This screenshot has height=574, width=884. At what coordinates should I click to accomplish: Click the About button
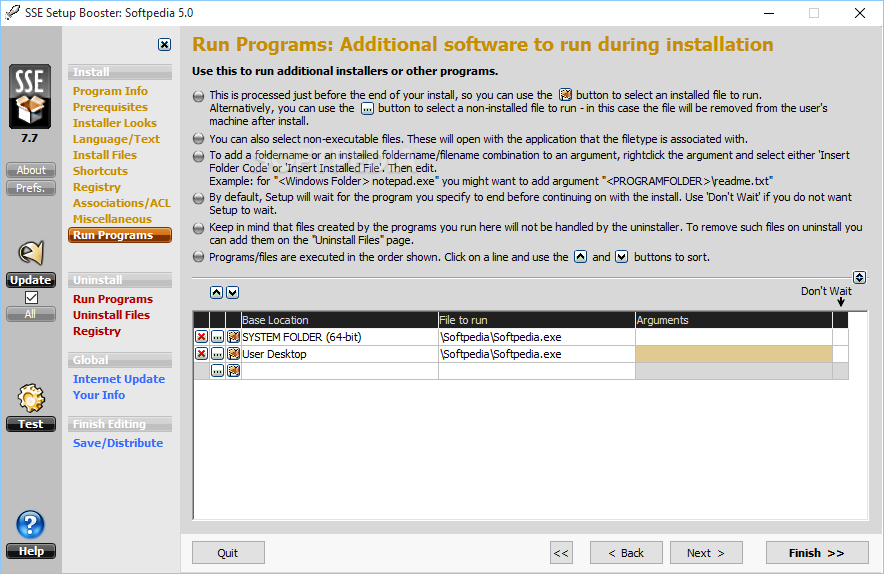click(x=31, y=170)
